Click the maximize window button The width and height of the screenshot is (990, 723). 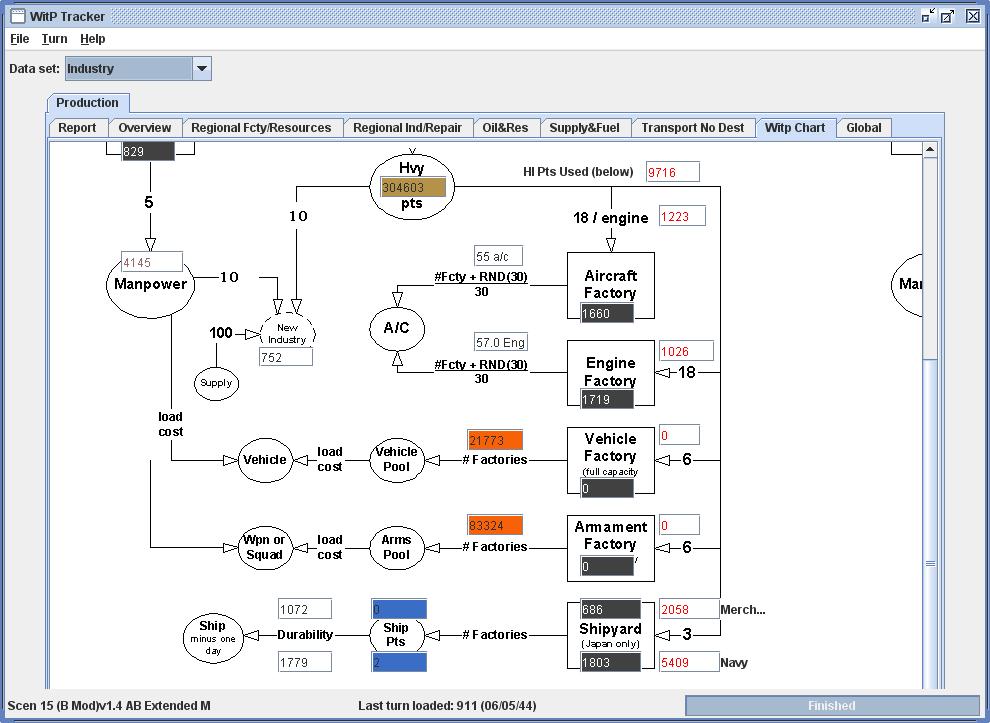click(948, 16)
